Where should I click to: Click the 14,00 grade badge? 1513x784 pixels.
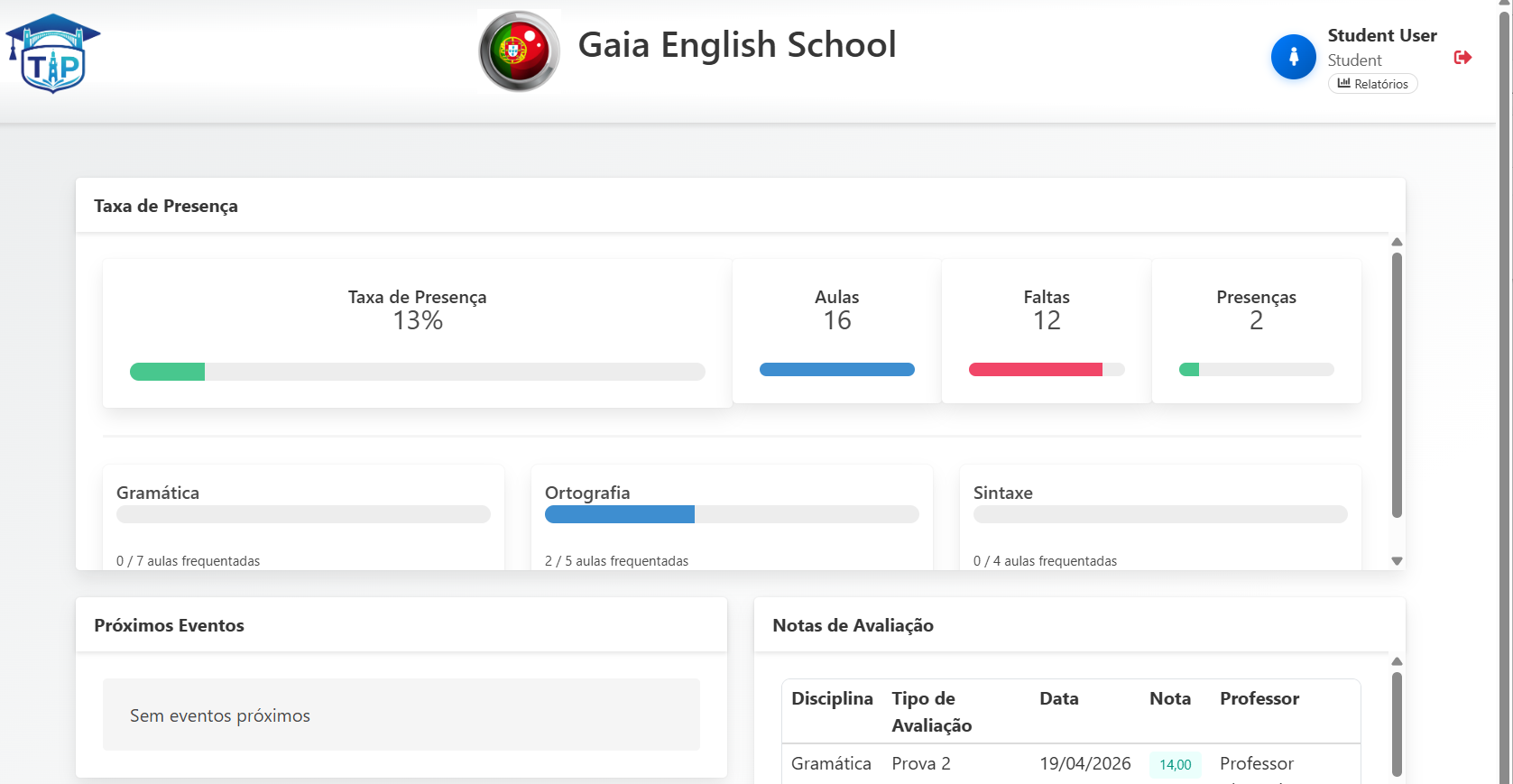coord(1176,765)
